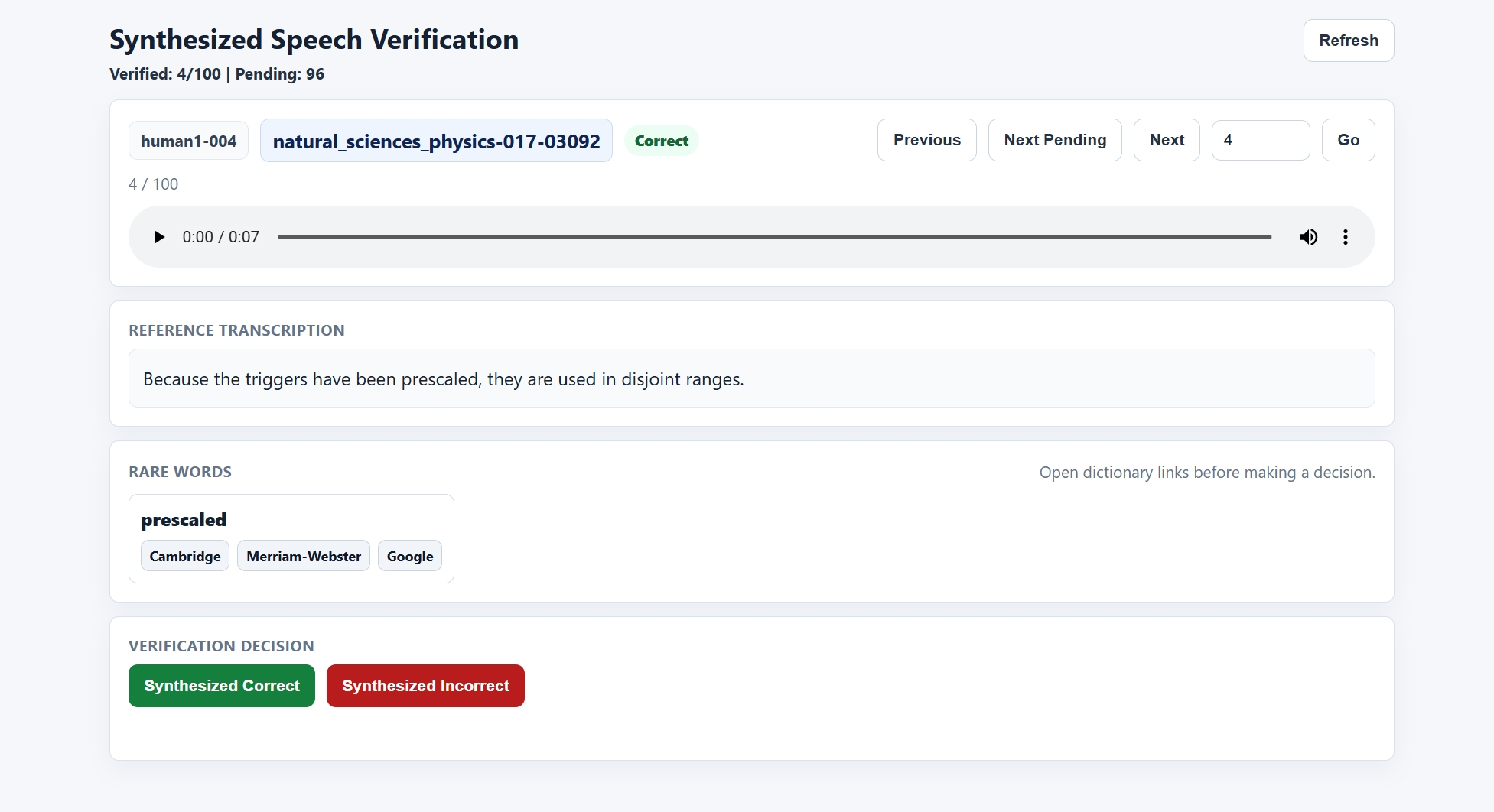Click the 'Verified: 4/100 | Pending: 96' status
1494x812 pixels.
pos(217,74)
